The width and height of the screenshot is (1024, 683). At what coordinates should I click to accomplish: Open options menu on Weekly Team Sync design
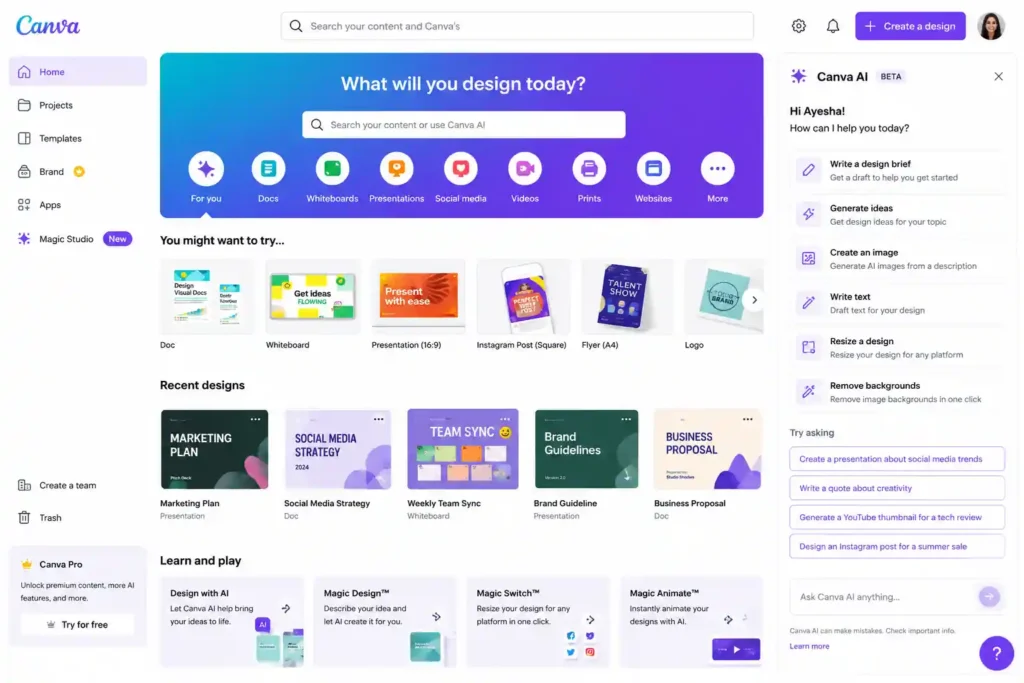tap(505, 419)
